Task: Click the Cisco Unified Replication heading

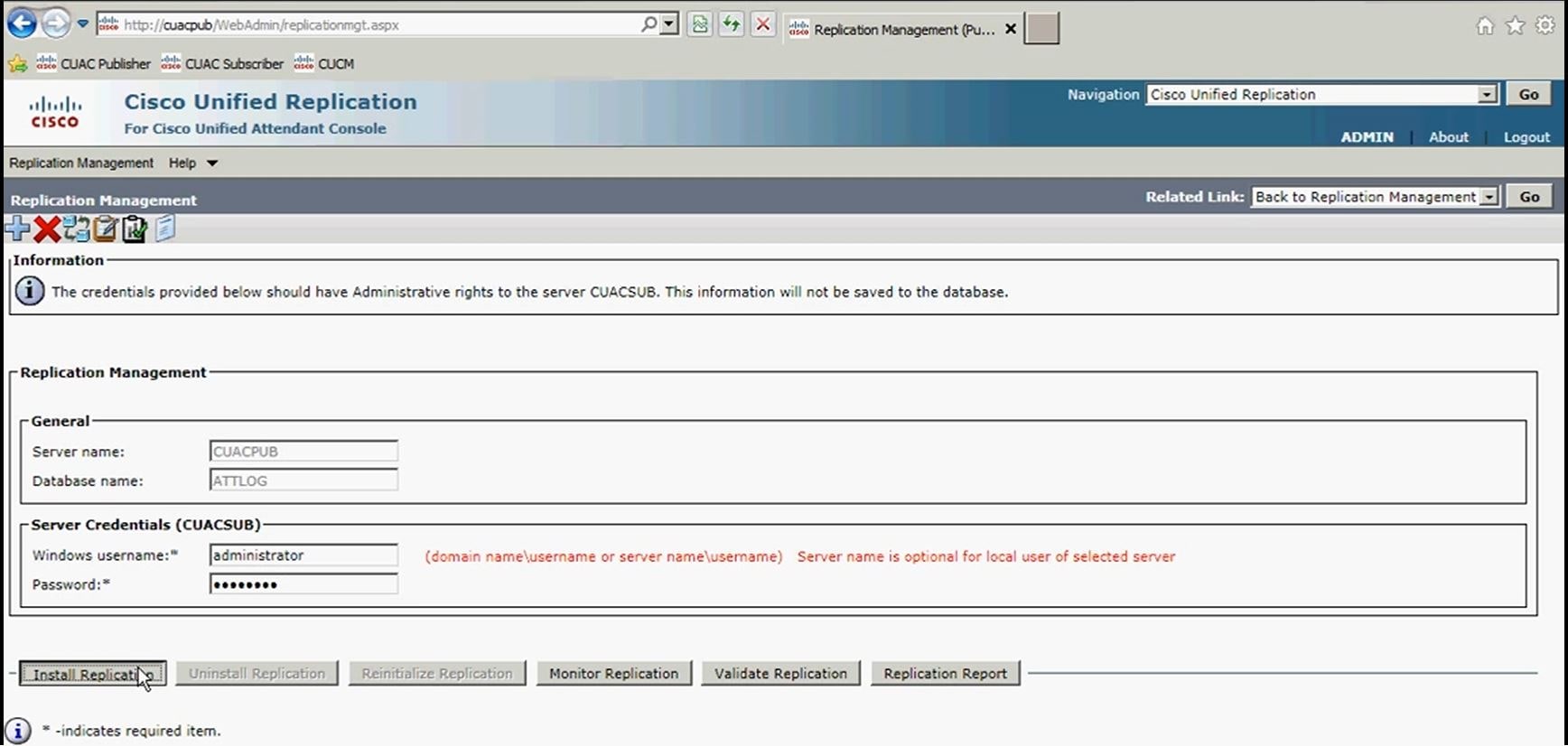Action: tap(271, 102)
